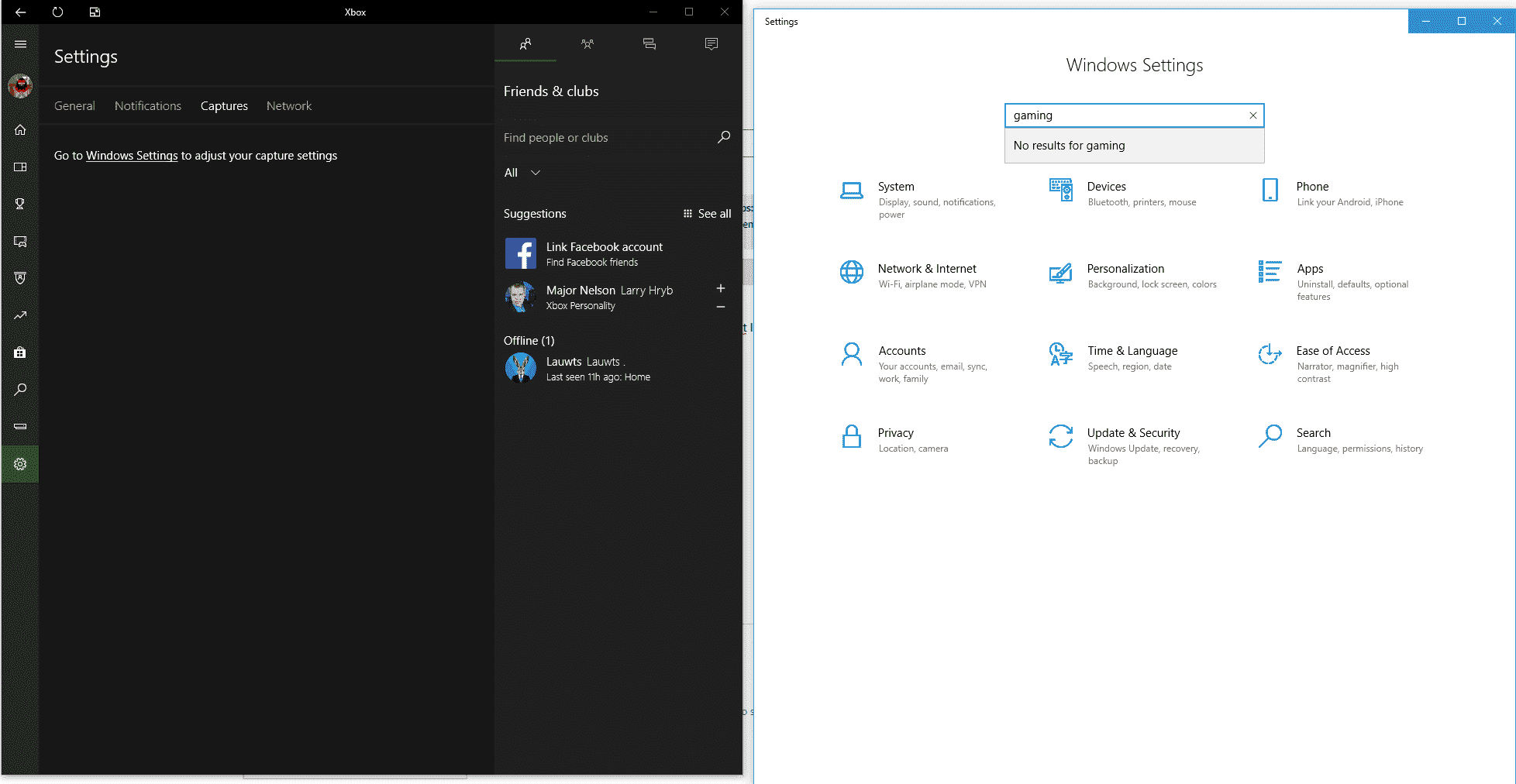
Task: Open the Network settings tab
Action: 289,106
